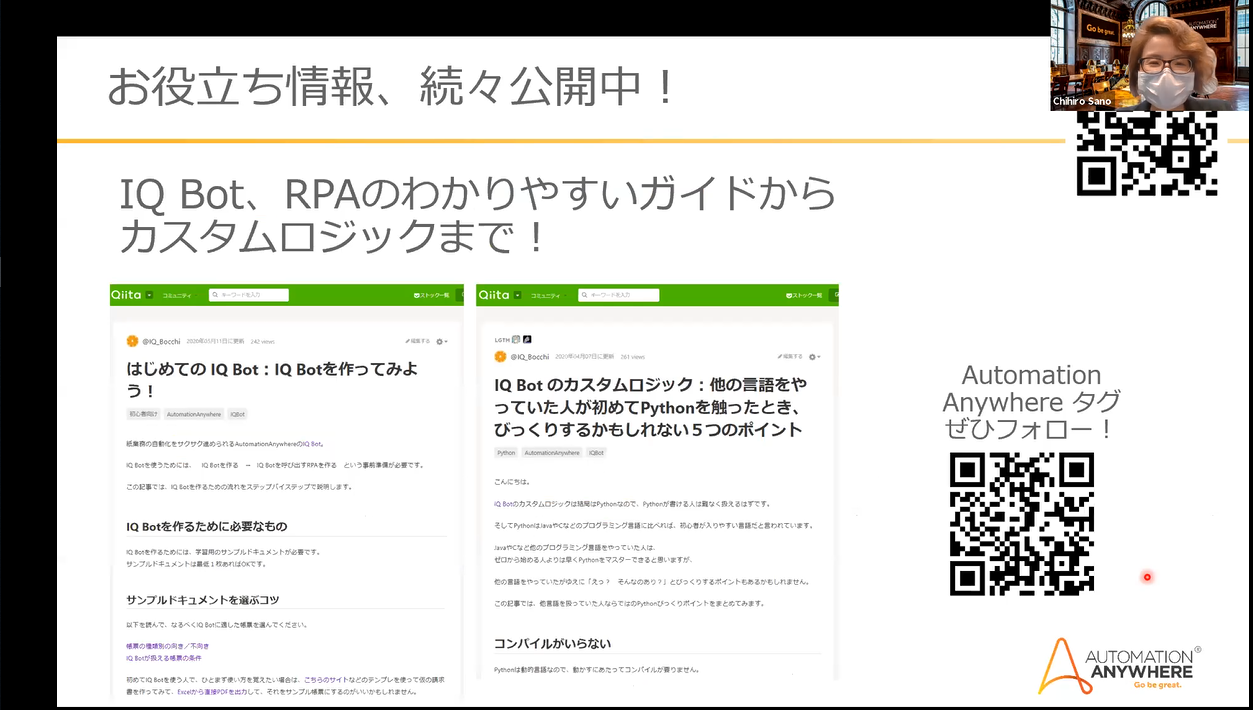
Task: Open ストック一覧 on カスタムロジック page
Action: 803,296
